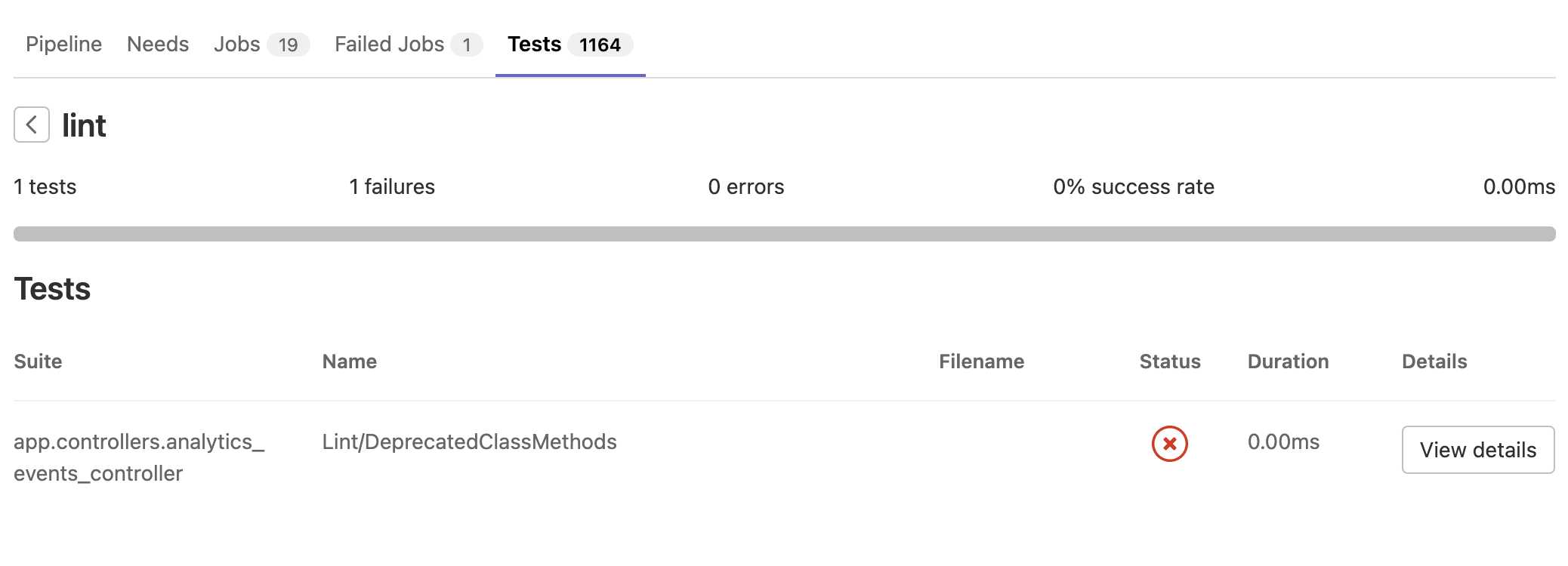Viewport: 1568px width, 566px height.
Task: Switch to the Needs tab
Action: click(158, 45)
